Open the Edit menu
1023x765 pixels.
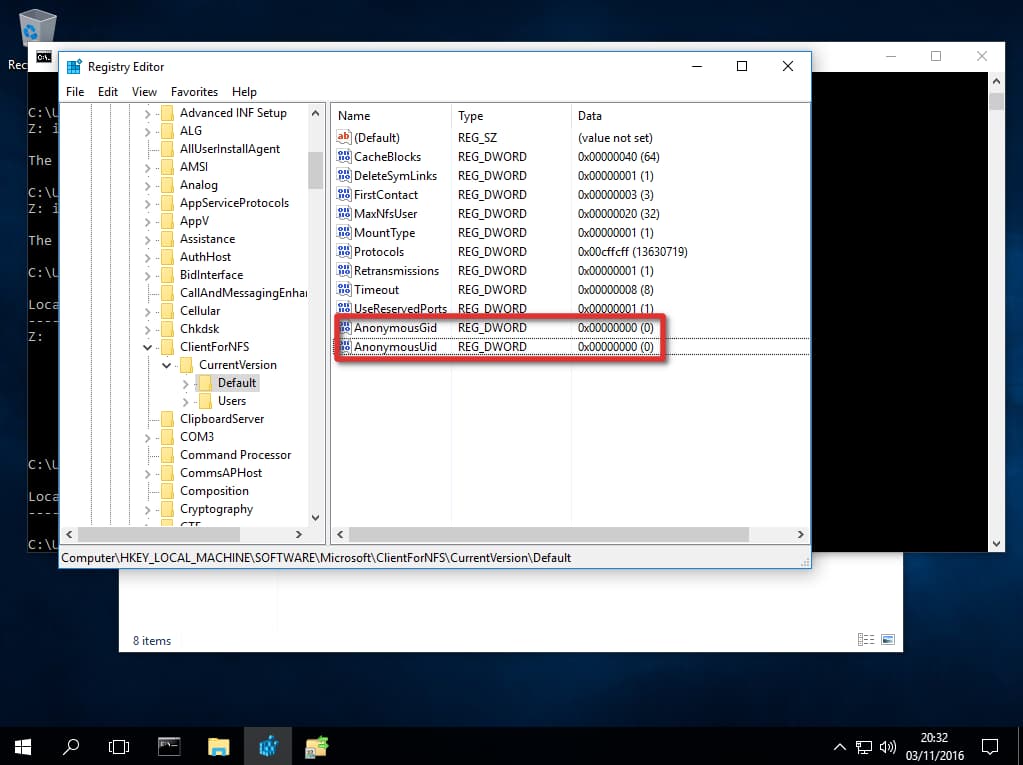tap(107, 91)
